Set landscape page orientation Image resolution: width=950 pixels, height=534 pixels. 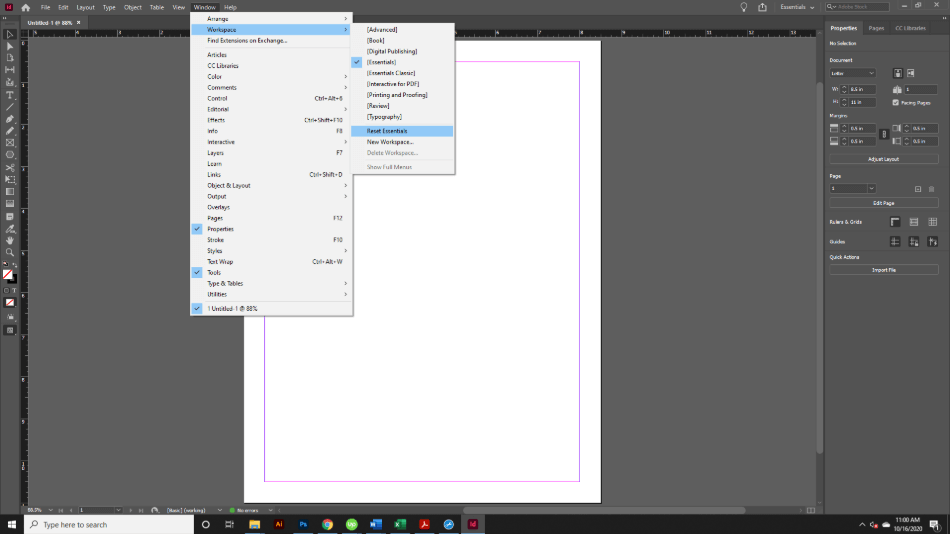click(911, 73)
